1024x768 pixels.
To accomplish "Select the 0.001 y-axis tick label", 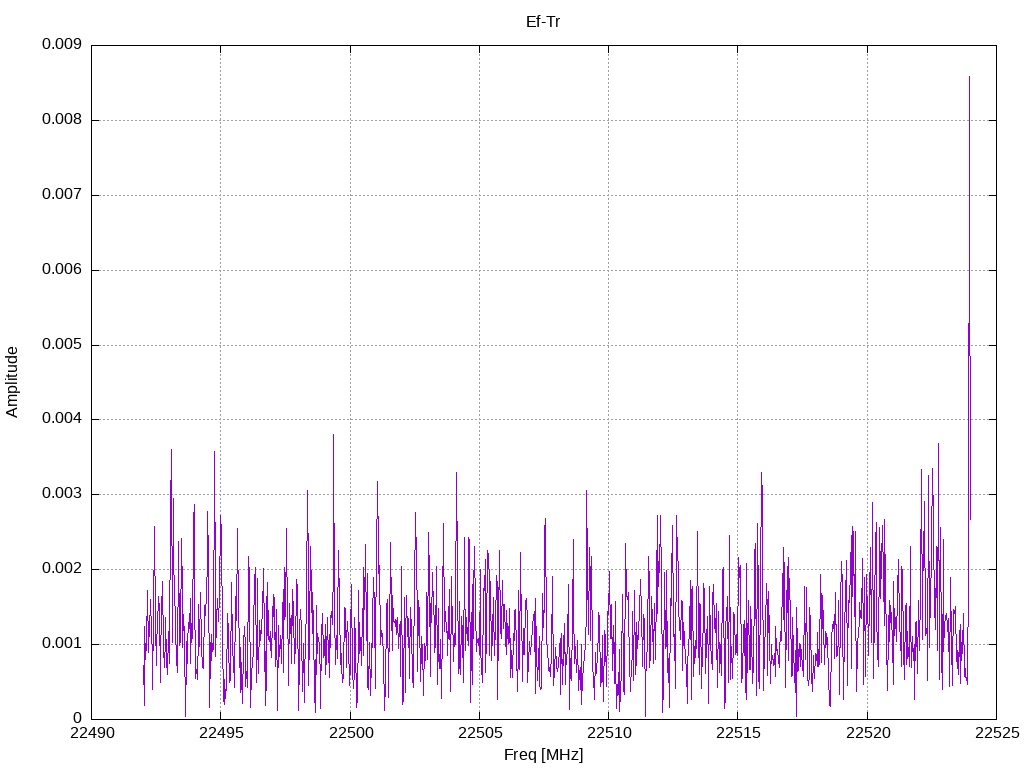I will click(x=61, y=644).
